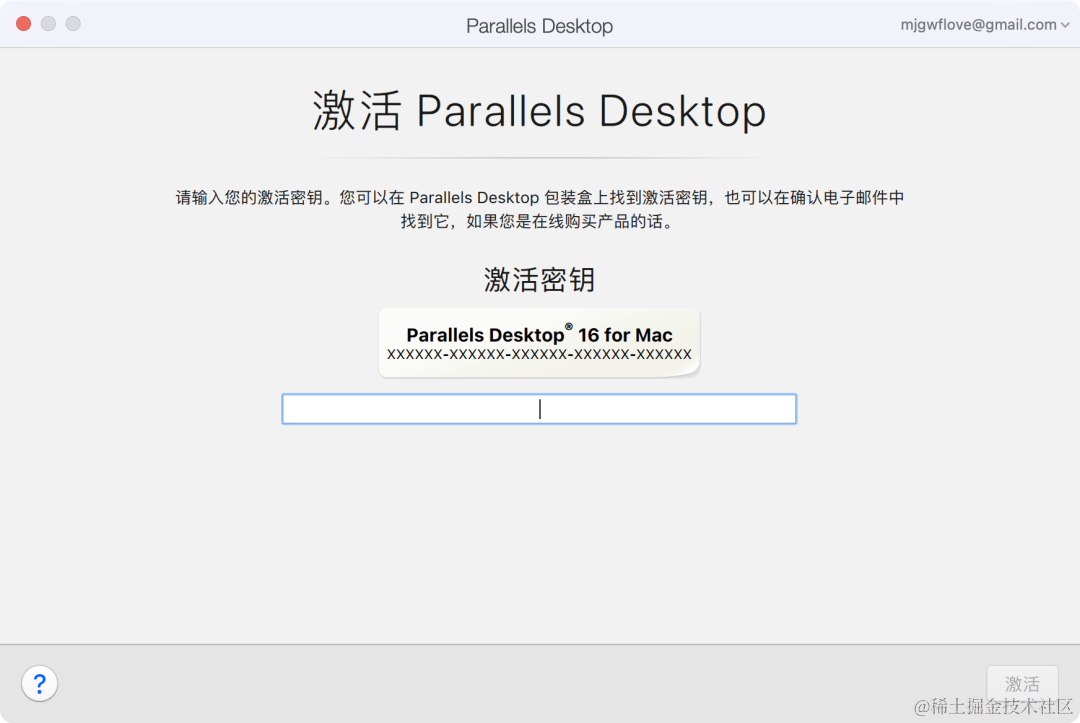Expand the mjgwflove@gmail.com account dropdown
Image resolution: width=1080 pixels, height=723 pixels.
click(x=984, y=25)
